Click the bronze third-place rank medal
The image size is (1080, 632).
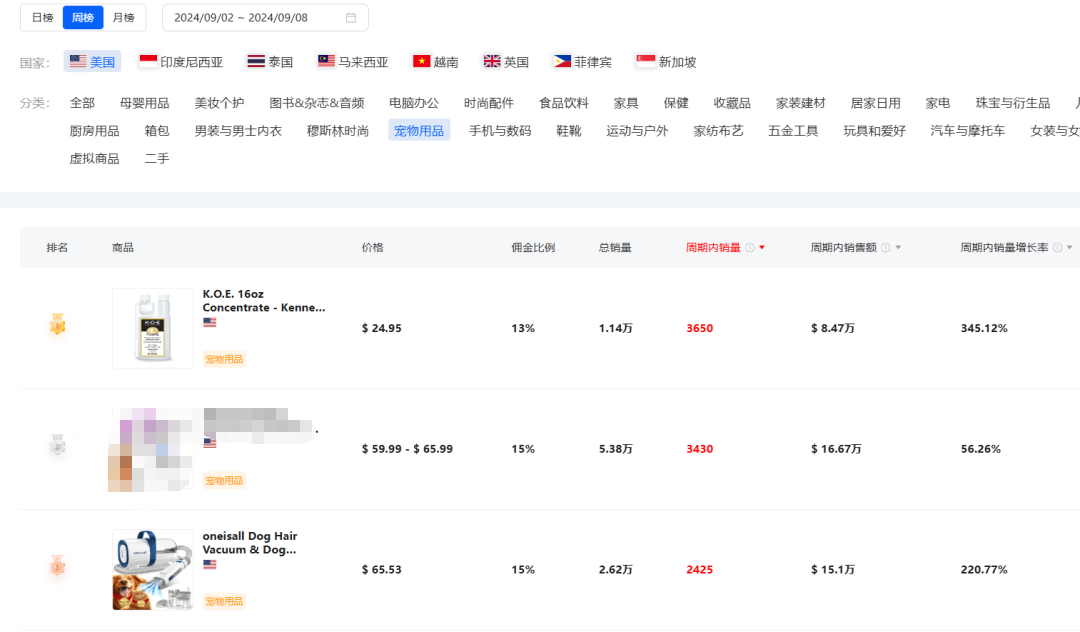58,567
